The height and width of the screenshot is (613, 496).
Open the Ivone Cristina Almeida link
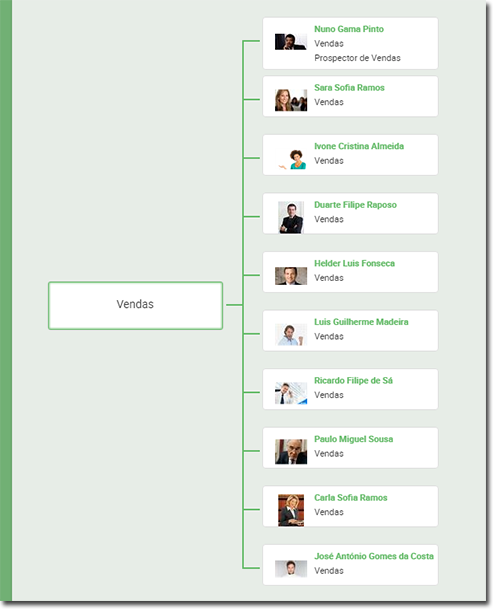[x=359, y=146]
